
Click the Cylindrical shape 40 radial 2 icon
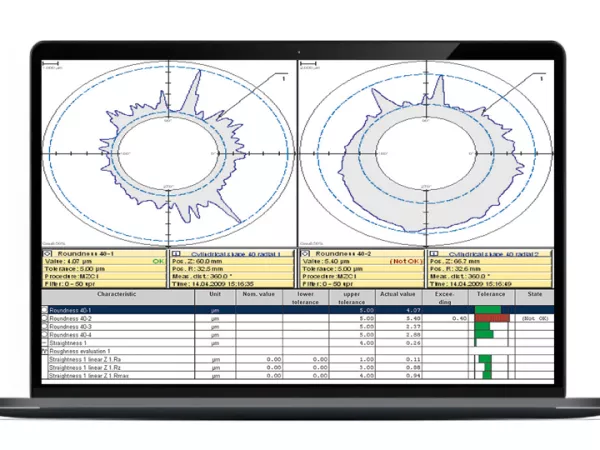[x=432, y=254]
